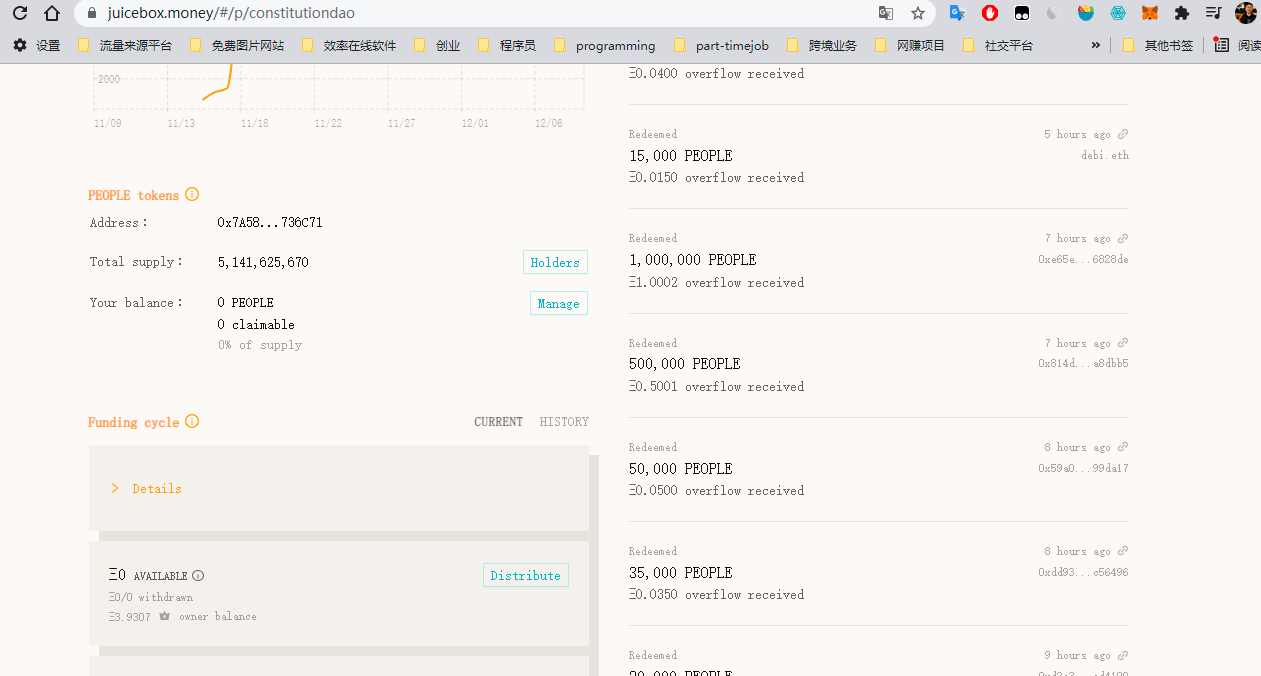Open the MetaMask fox extension

click(x=1150, y=13)
